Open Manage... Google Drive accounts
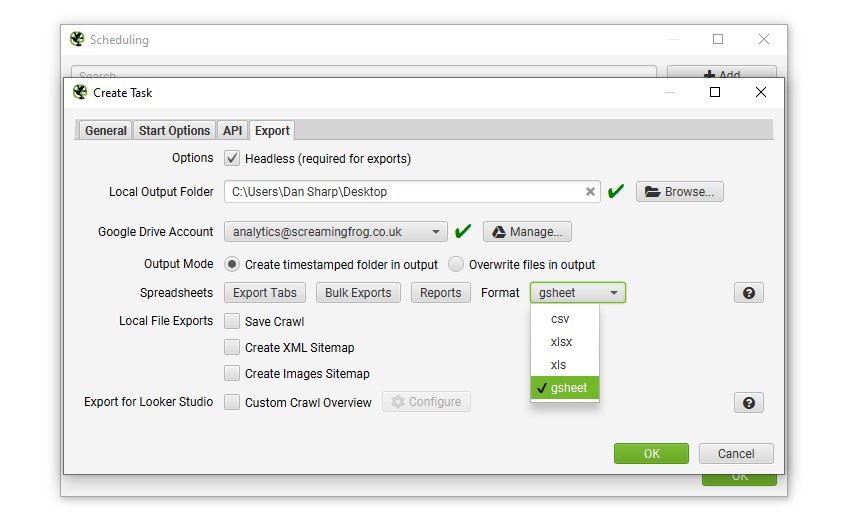Viewport: 850px width, 518px height. pyautogui.click(x=527, y=231)
